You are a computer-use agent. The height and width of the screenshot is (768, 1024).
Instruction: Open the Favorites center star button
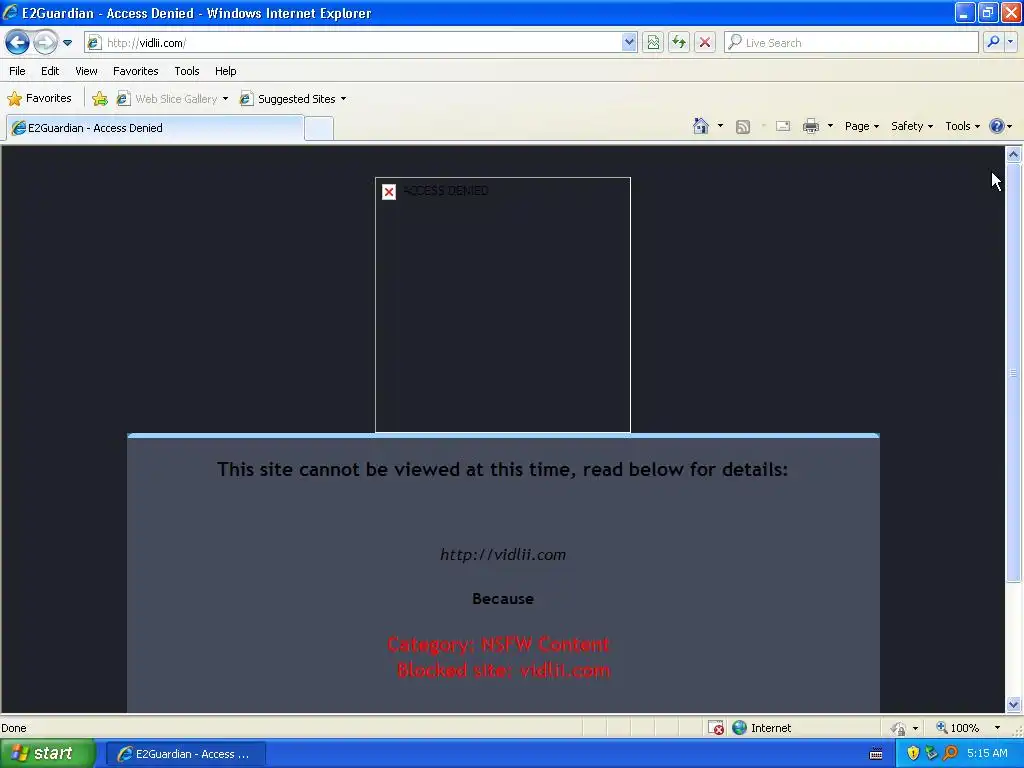pos(39,99)
